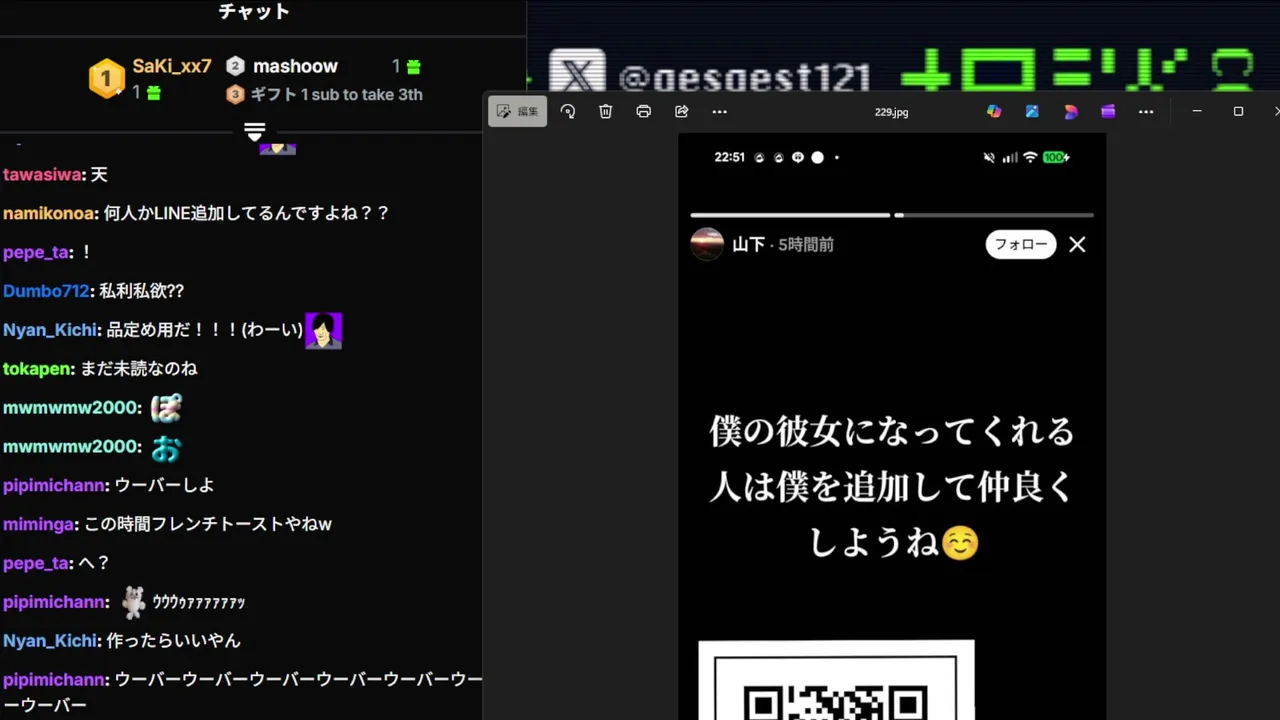This screenshot has width=1280, height=720.
Task: Click message この時間フレンチトーストやねw
Action: [x=208, y=524]
